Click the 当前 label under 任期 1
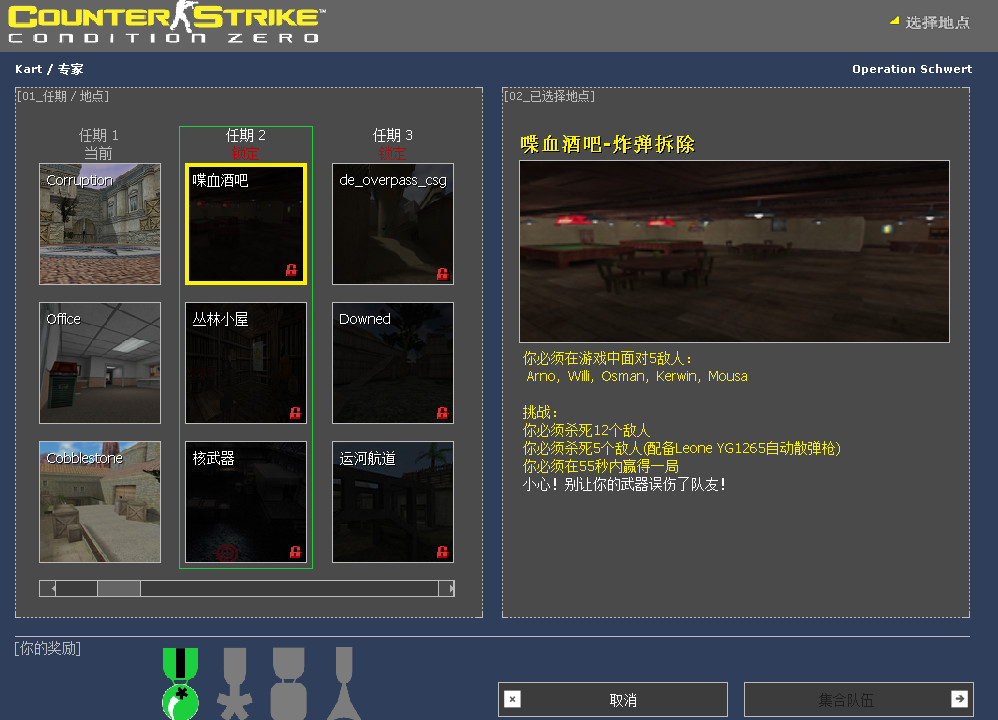 coord(99,153)
